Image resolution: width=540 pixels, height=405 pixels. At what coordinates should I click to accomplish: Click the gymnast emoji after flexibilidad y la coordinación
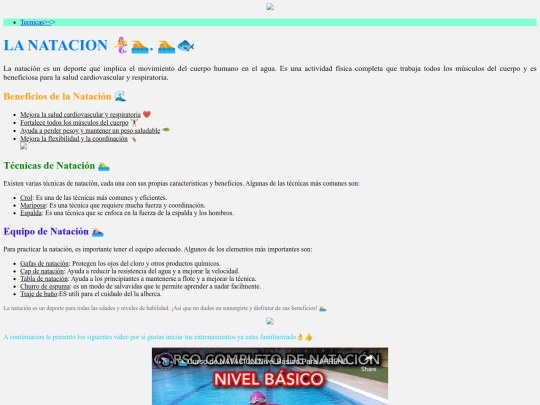click(133, 139)
